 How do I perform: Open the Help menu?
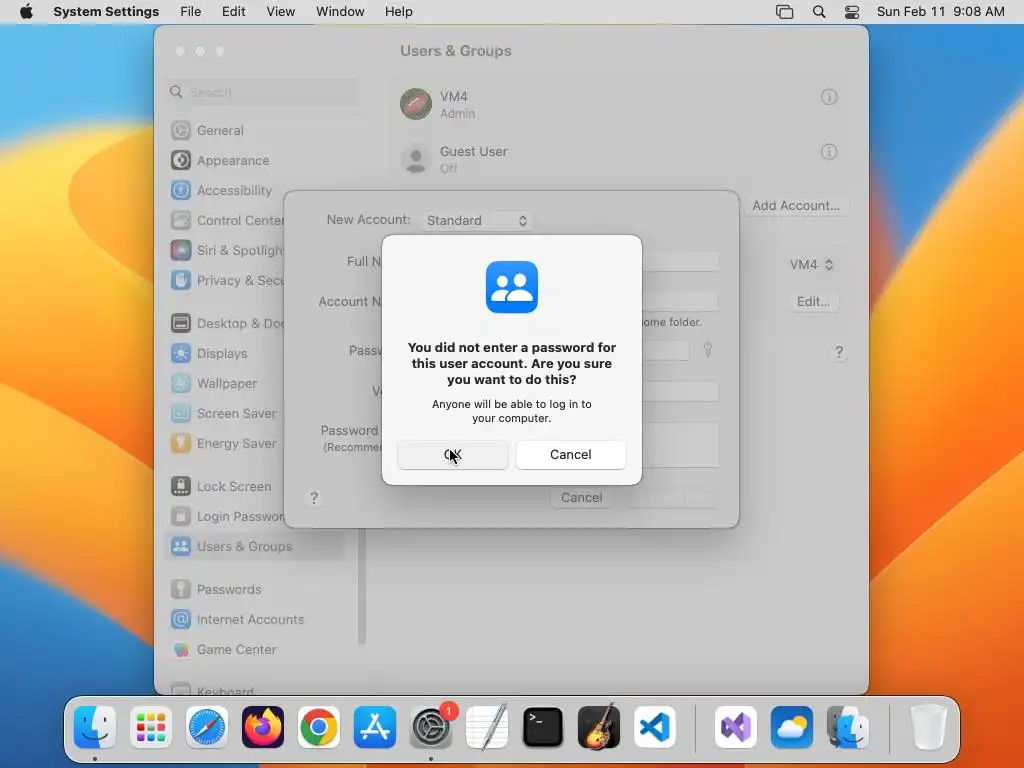[398, 12]
